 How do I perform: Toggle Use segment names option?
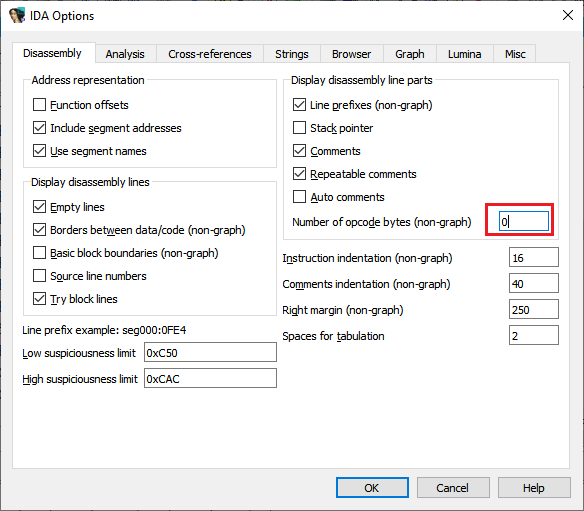[39, 151]
